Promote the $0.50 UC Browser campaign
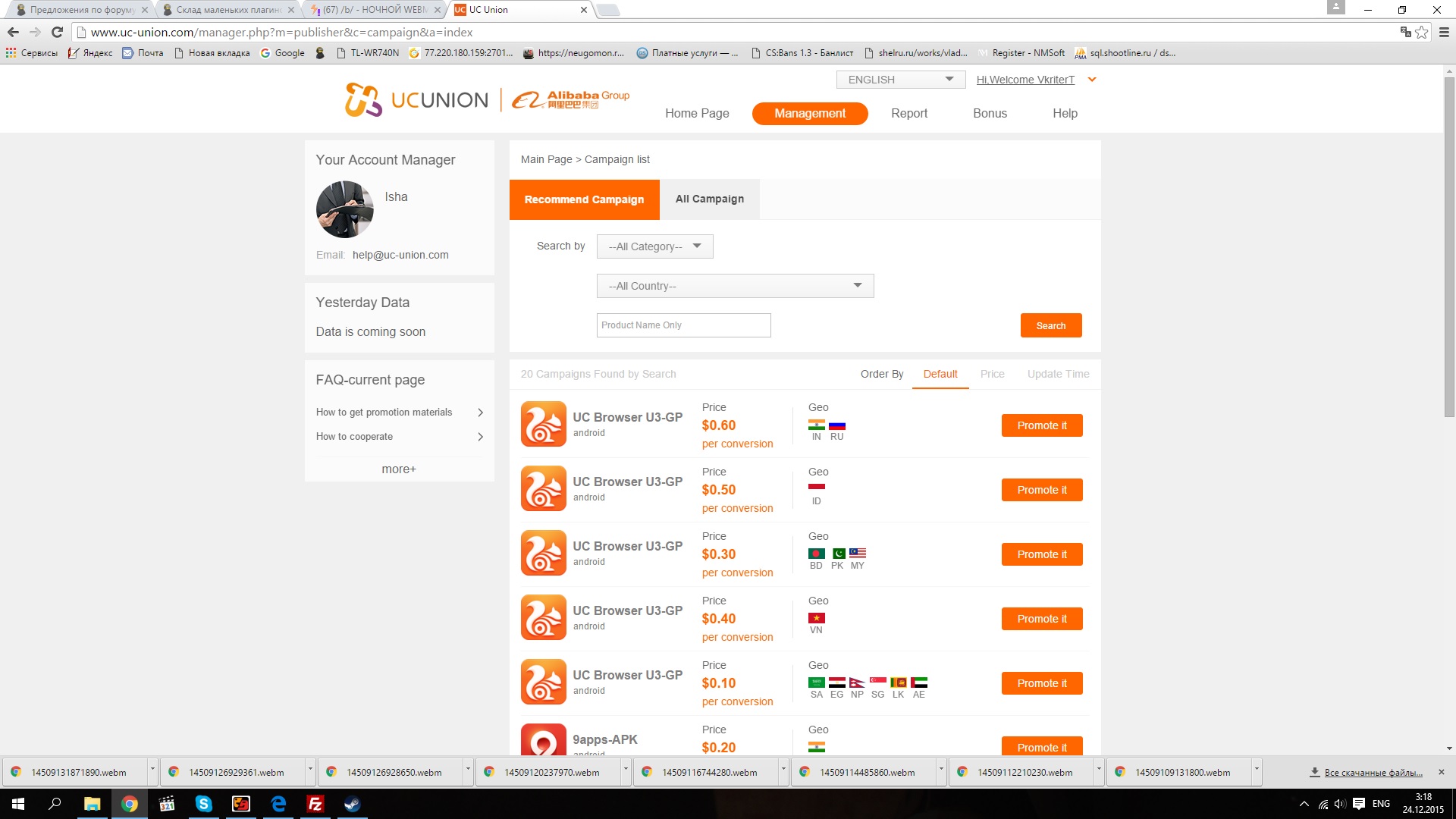Screen dimensions: 1456x819 click(x=1042, y=490)
